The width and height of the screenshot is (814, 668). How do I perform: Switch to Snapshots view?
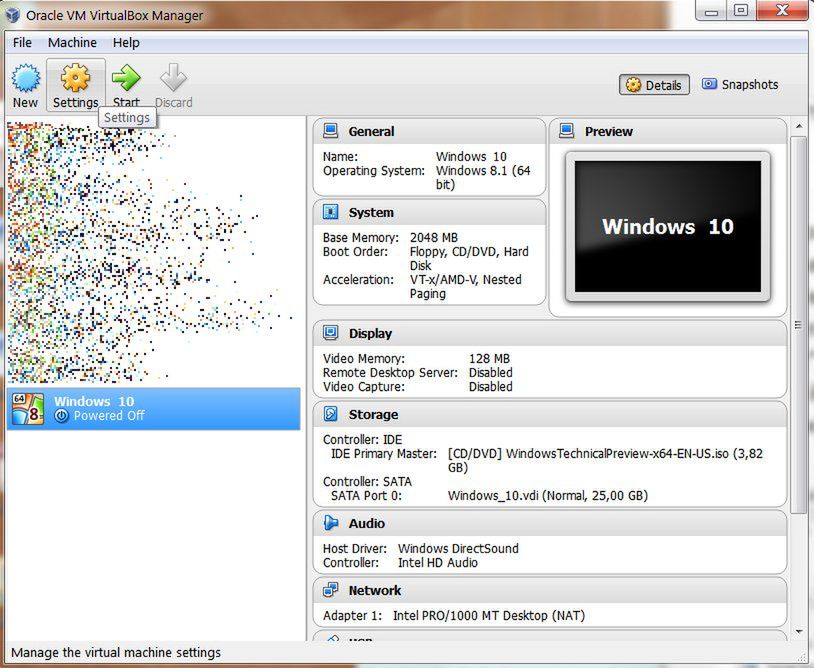point(740,85)
